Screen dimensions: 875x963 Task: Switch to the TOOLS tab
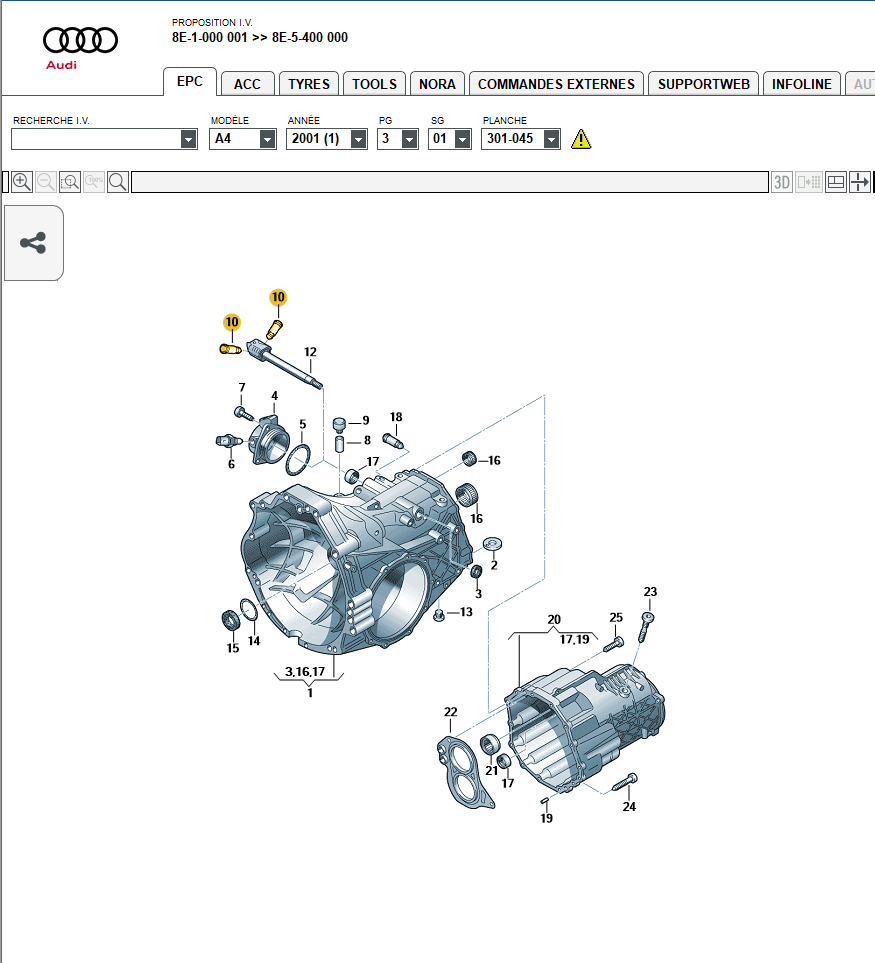click(374, 84)
